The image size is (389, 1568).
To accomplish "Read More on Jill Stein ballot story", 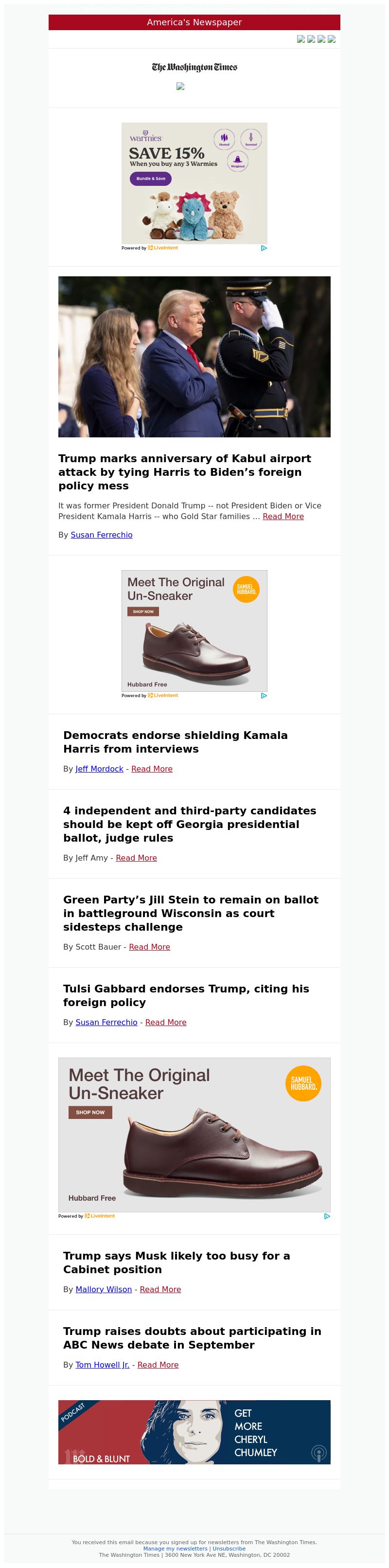I will (x=149, y=947).
